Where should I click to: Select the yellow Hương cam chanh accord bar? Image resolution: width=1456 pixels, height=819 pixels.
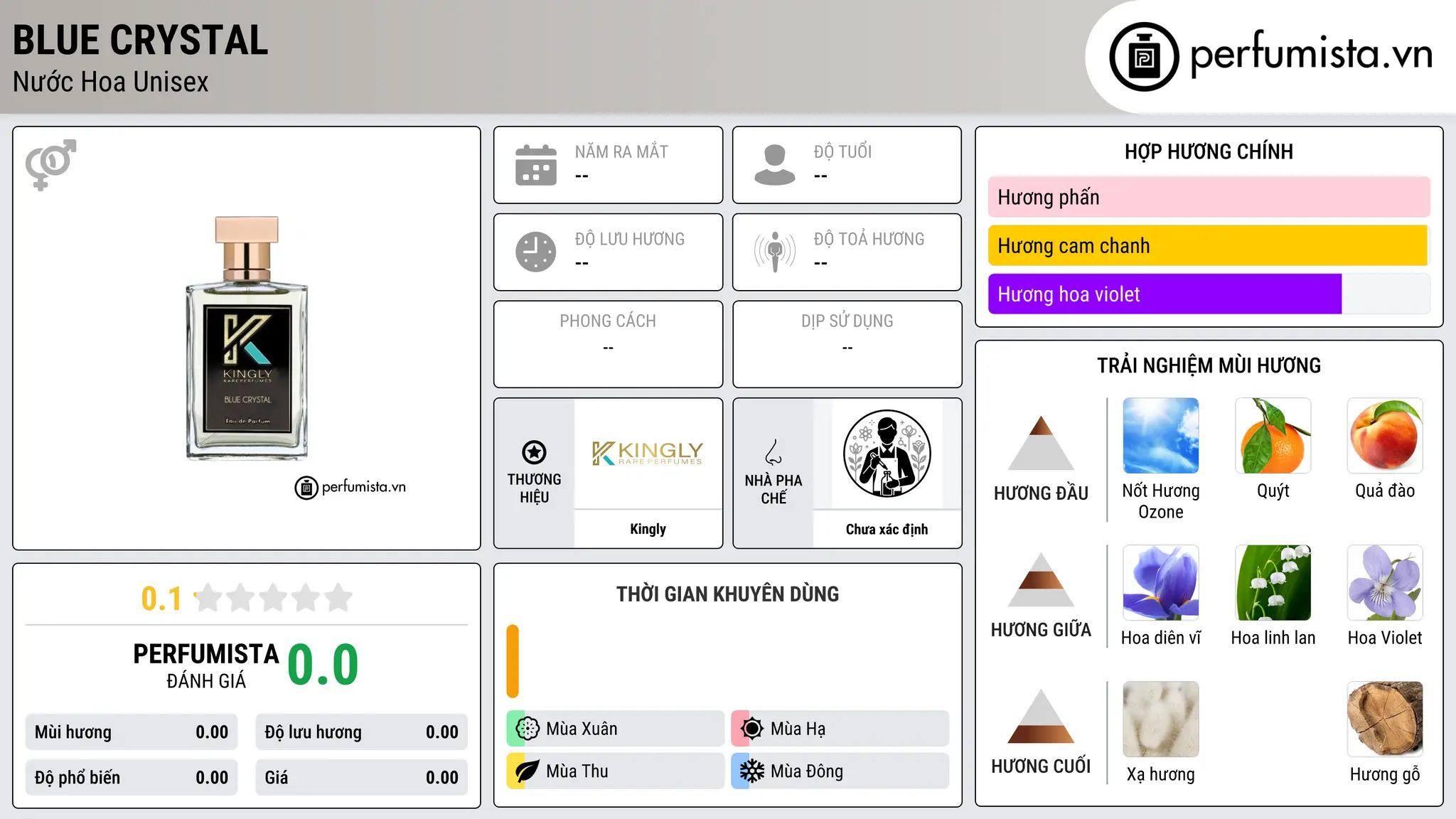pyautogui.click(x=1209, y=245)
